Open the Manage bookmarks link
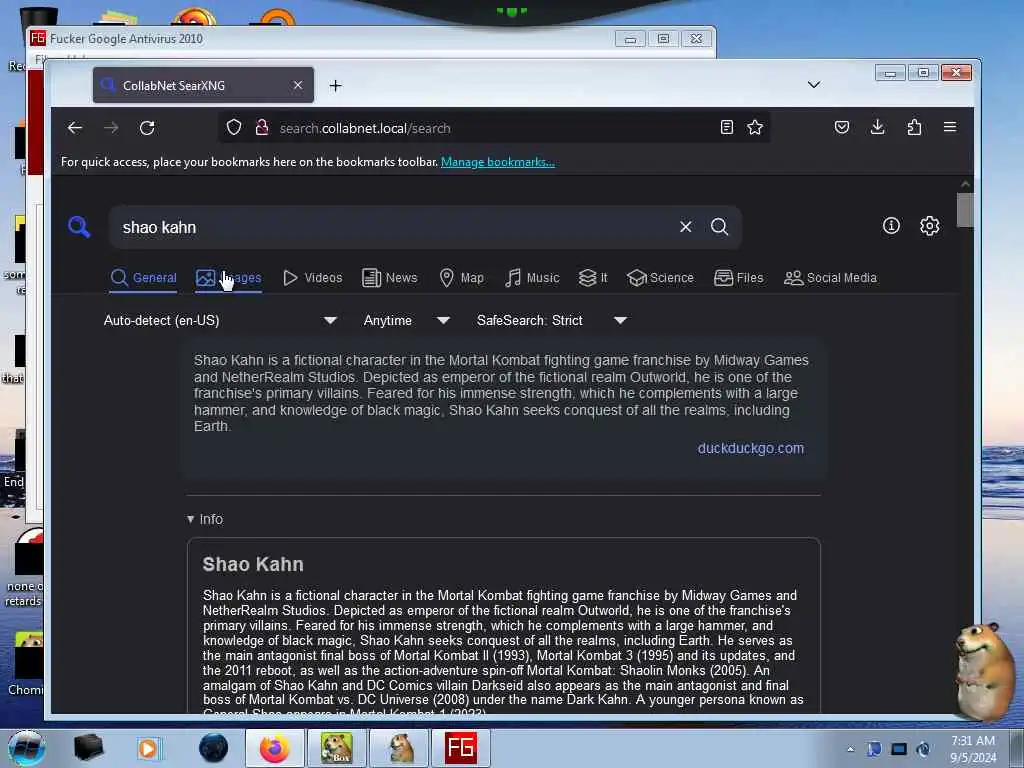This screenshot has height=768, width=1024. [498, 162]
